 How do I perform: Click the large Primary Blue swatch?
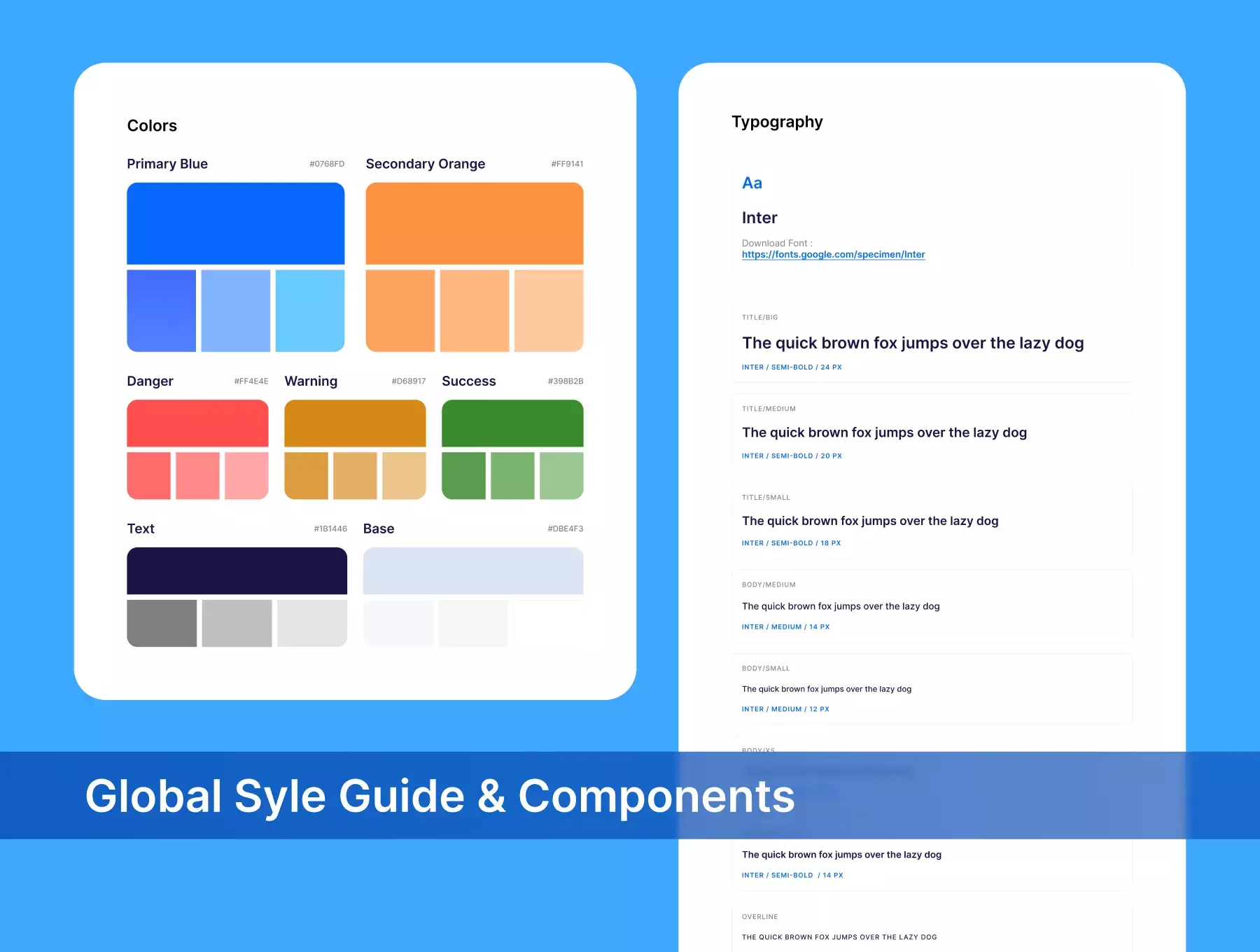click(235, 223)
